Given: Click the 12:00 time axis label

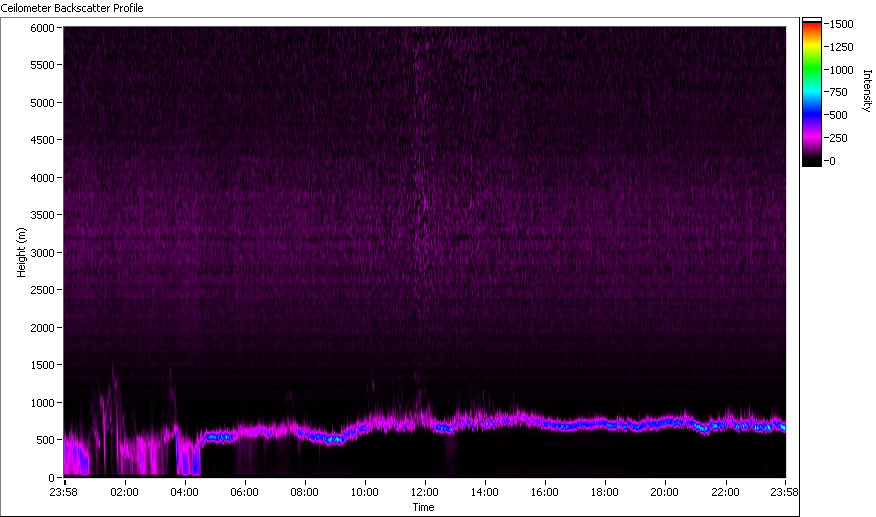Looking at the screenshot, I should point(425,492).
